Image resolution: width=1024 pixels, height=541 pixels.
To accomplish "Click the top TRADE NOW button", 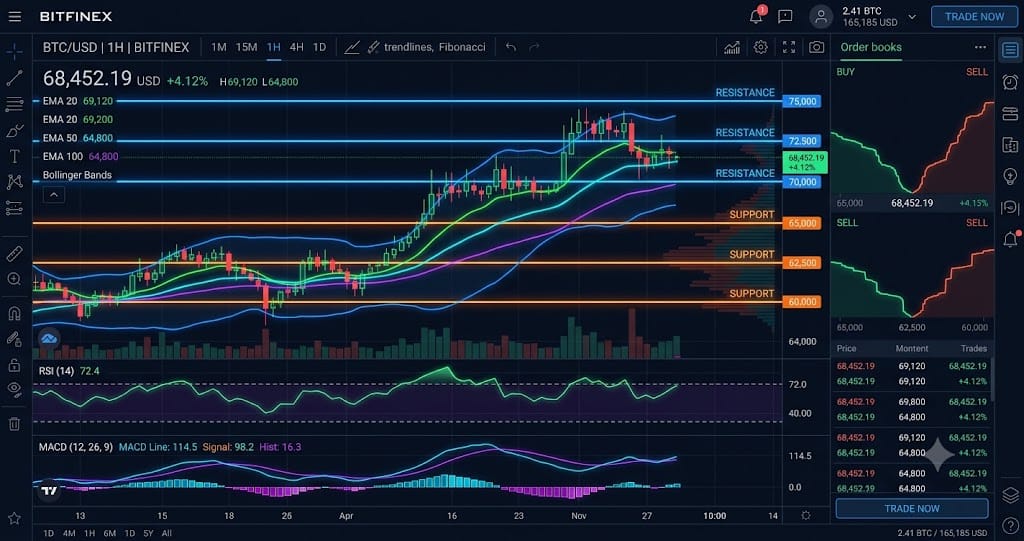I will pos(974,16).
